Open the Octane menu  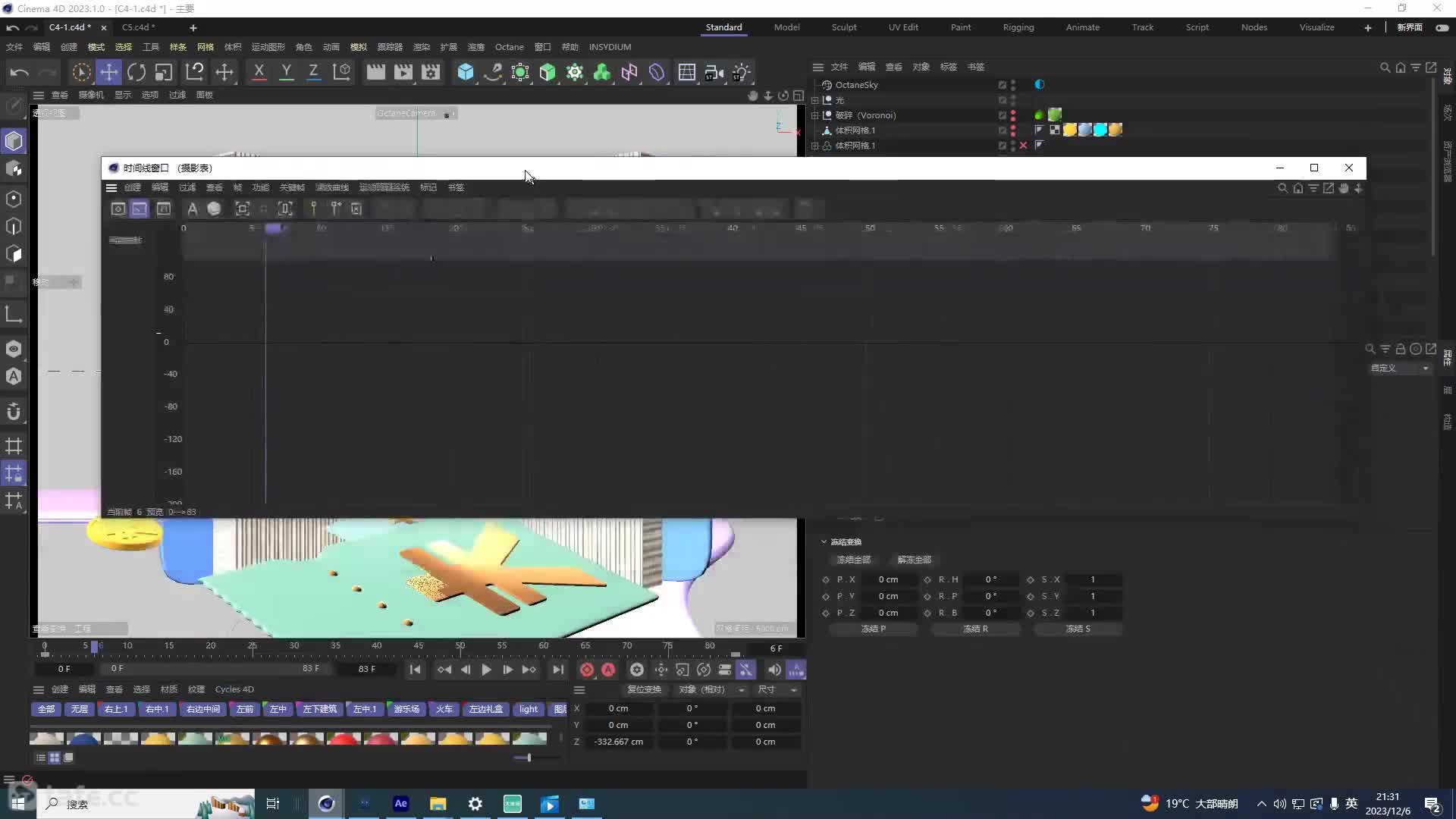pyautogui.click(x=510, y=47)
